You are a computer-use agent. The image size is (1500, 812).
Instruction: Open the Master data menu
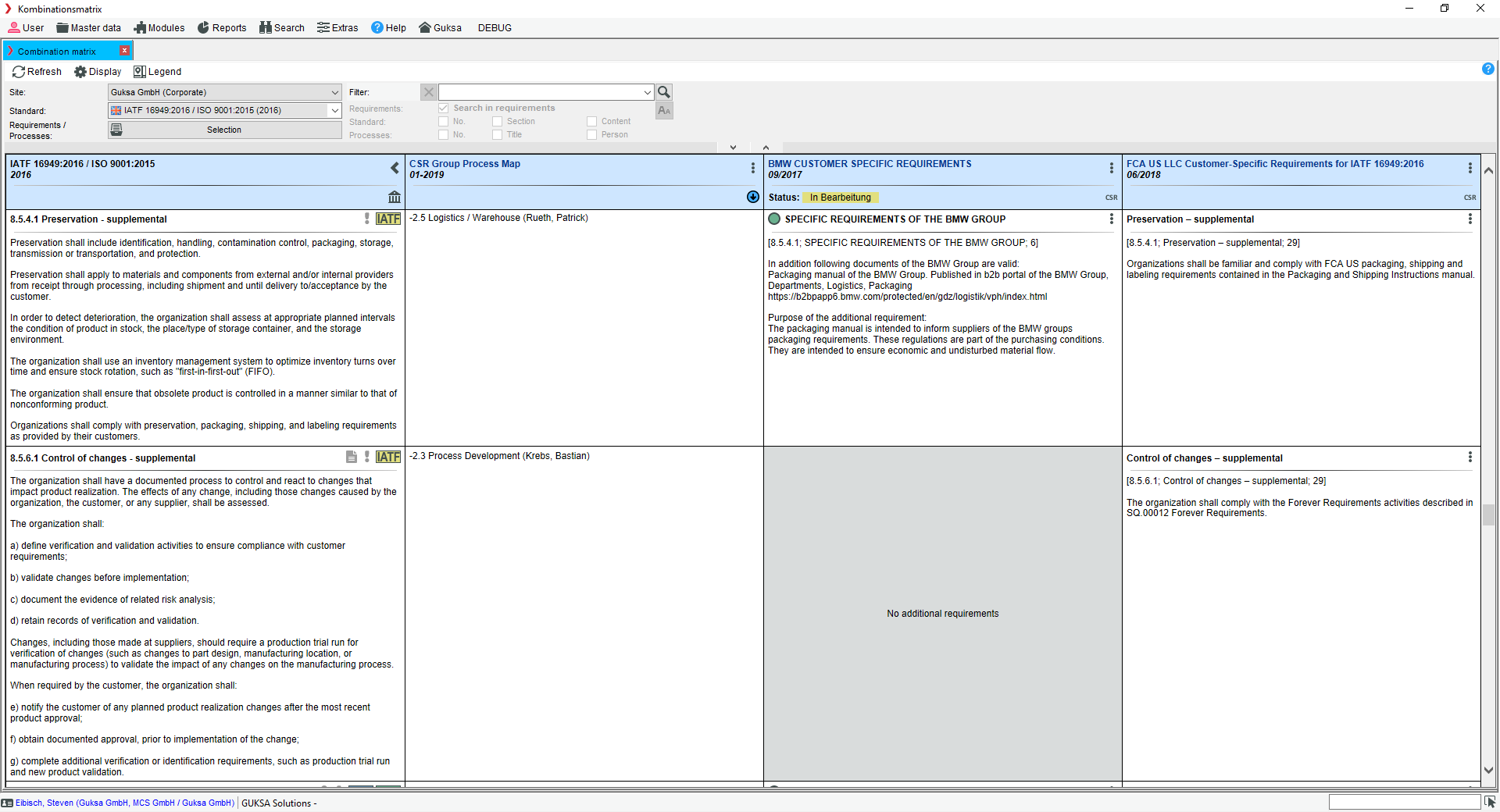click(x=88, y=28)
